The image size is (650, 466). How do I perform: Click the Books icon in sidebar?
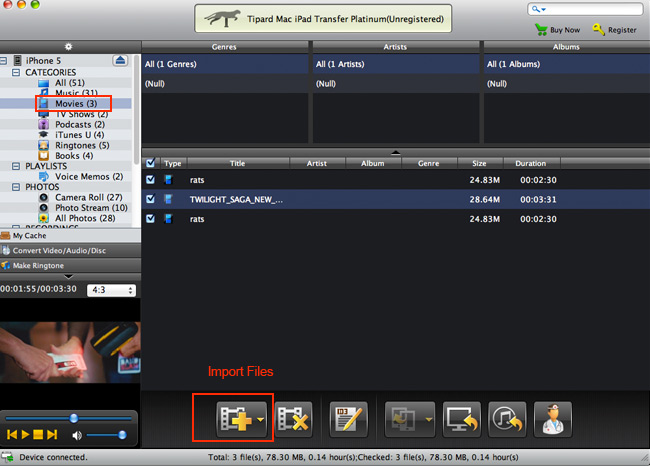tap(44, 156)
